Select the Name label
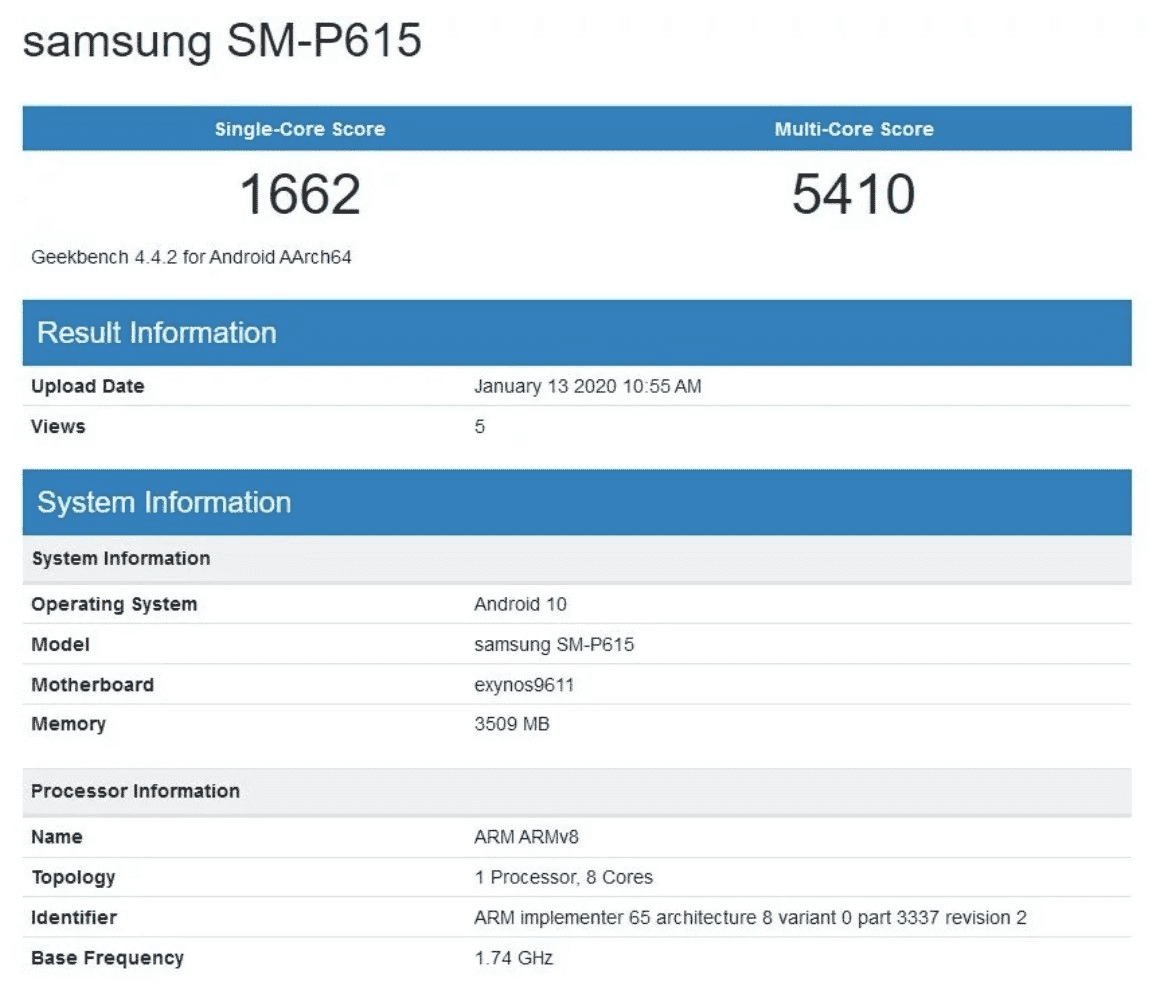Image resolution: width=1166 pixels, height=992 pixels. pos(57,837)
